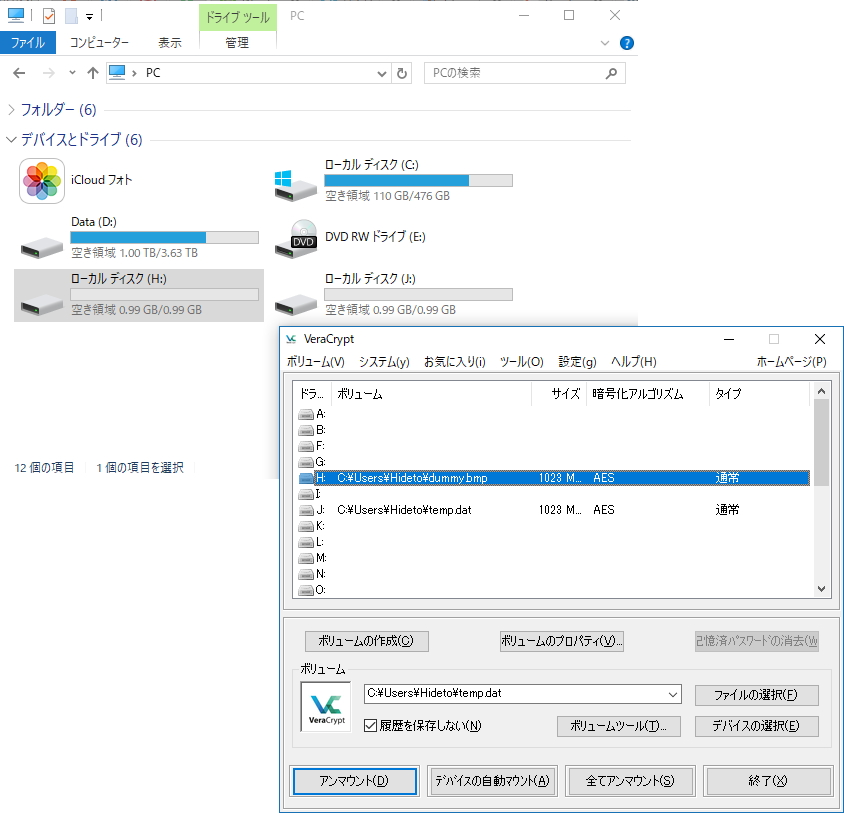Click the Help question-mark icon on the ribbon

click(x=625, y=42)
